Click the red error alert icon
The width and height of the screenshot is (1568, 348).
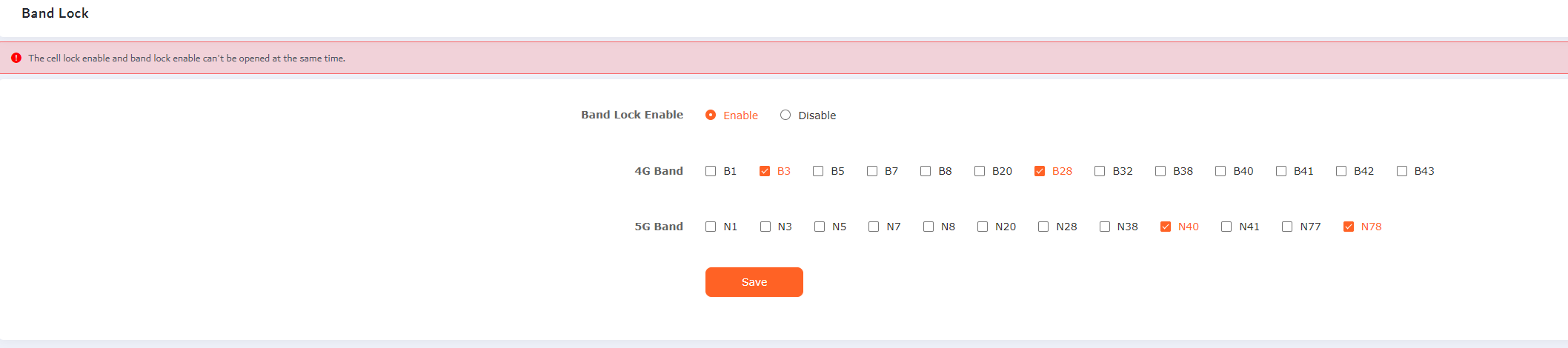click(x=16, y=58)
